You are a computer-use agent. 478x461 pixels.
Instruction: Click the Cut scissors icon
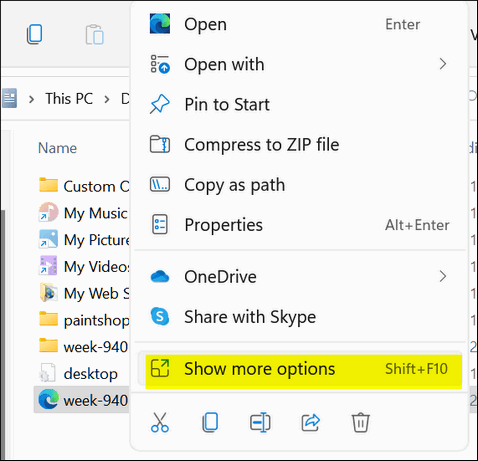(160, 422)
